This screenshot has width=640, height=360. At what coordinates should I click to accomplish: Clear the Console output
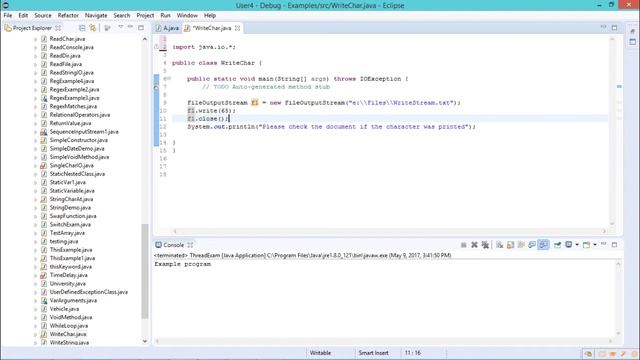pos(500,245)
